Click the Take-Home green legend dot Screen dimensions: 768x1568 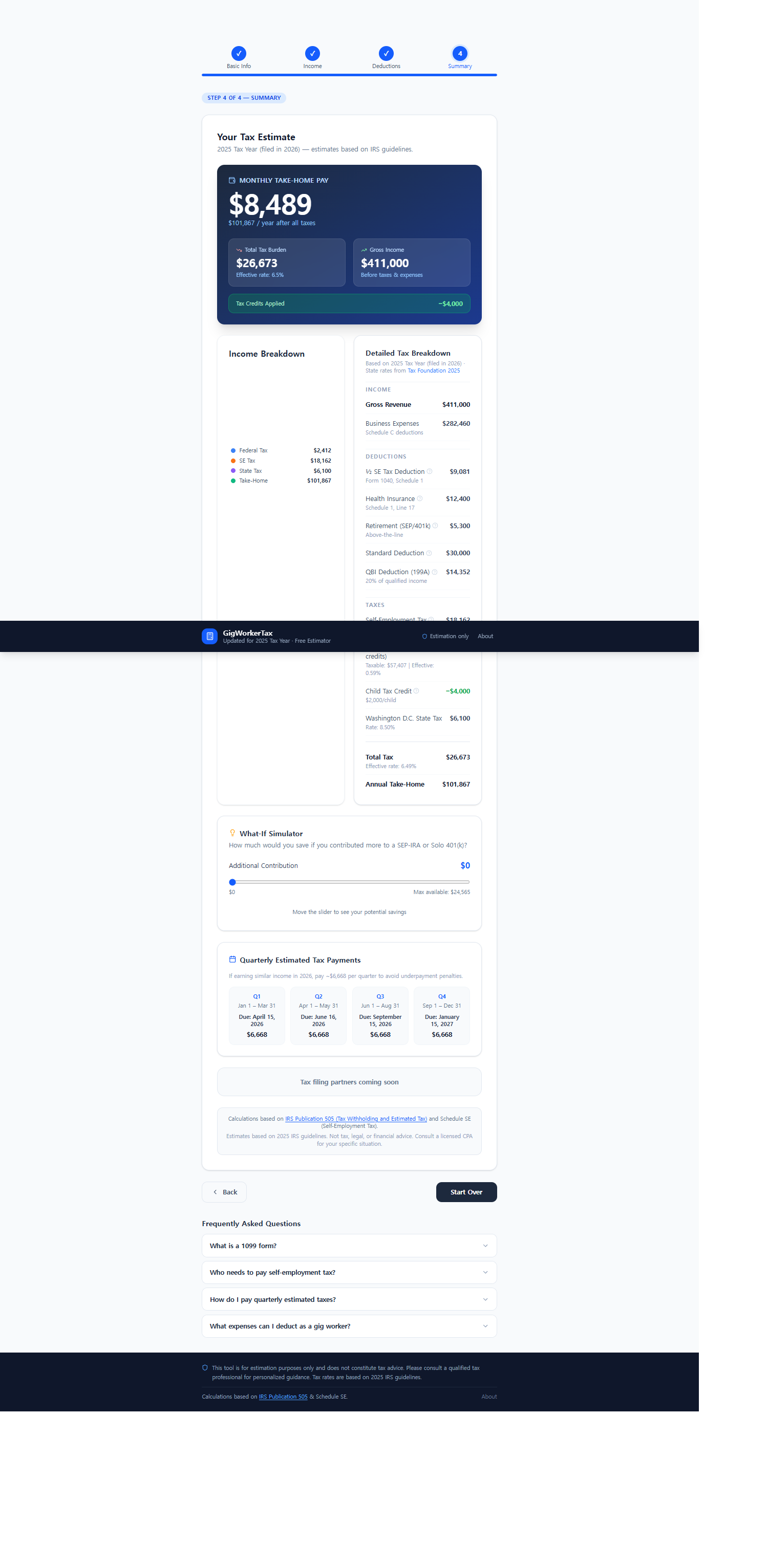[232, 481]
